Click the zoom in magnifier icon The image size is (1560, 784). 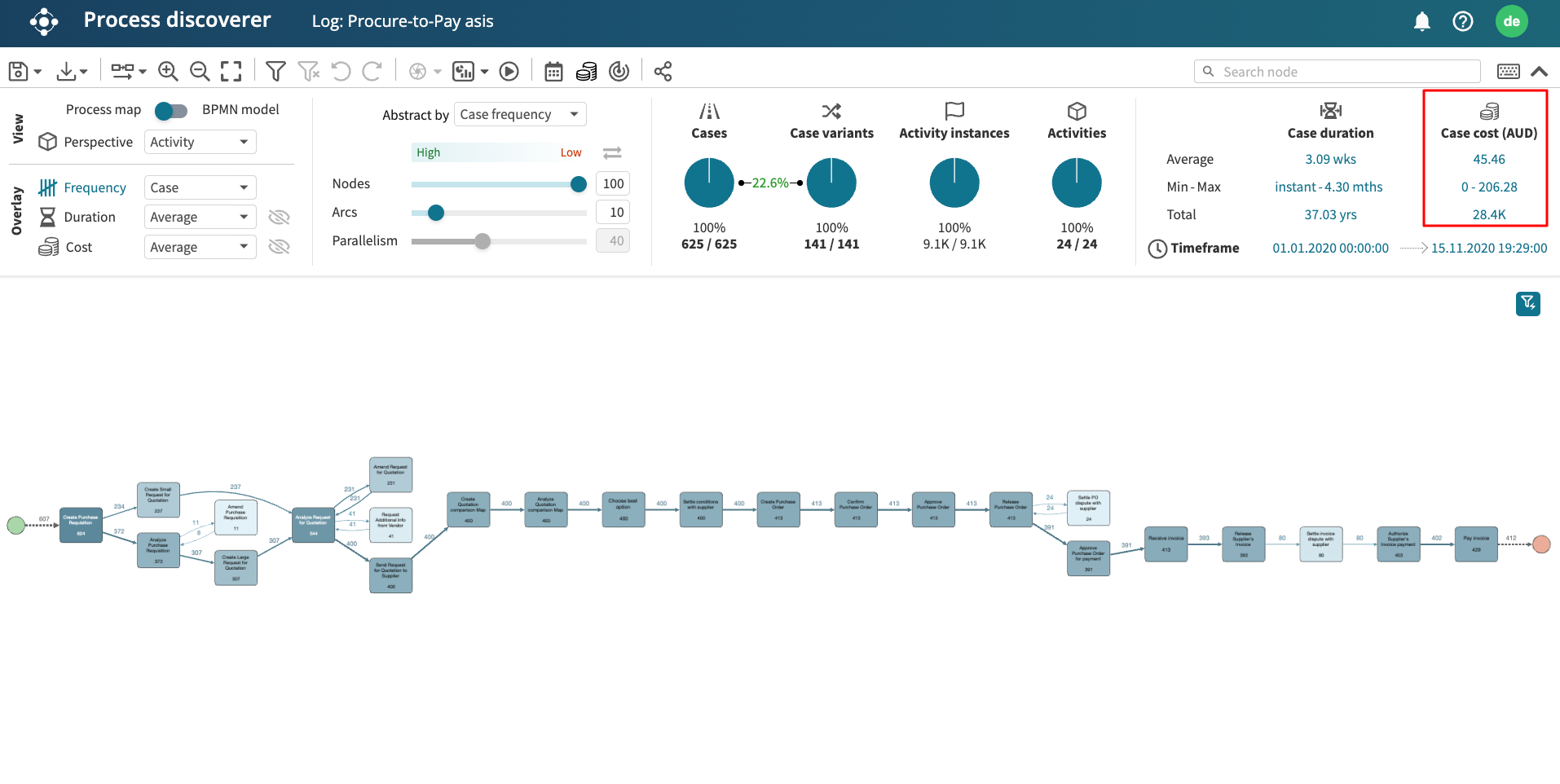click(168, 72)
